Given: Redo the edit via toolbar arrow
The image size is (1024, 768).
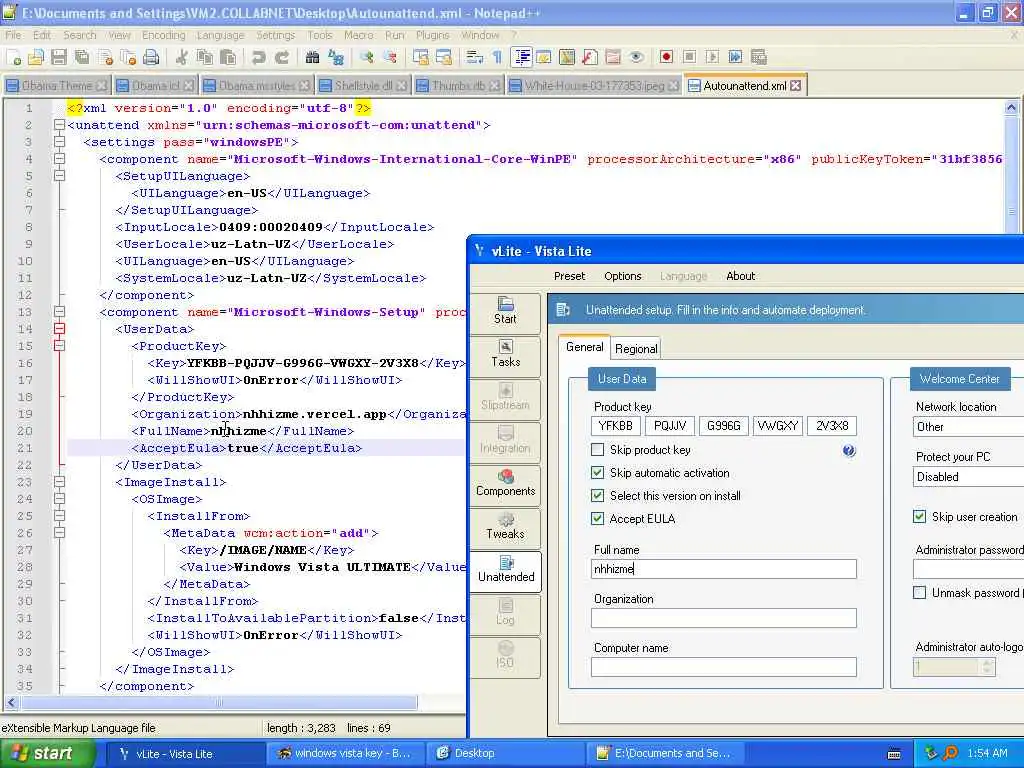Looking at the screenshot, I should tap(282, 57).
